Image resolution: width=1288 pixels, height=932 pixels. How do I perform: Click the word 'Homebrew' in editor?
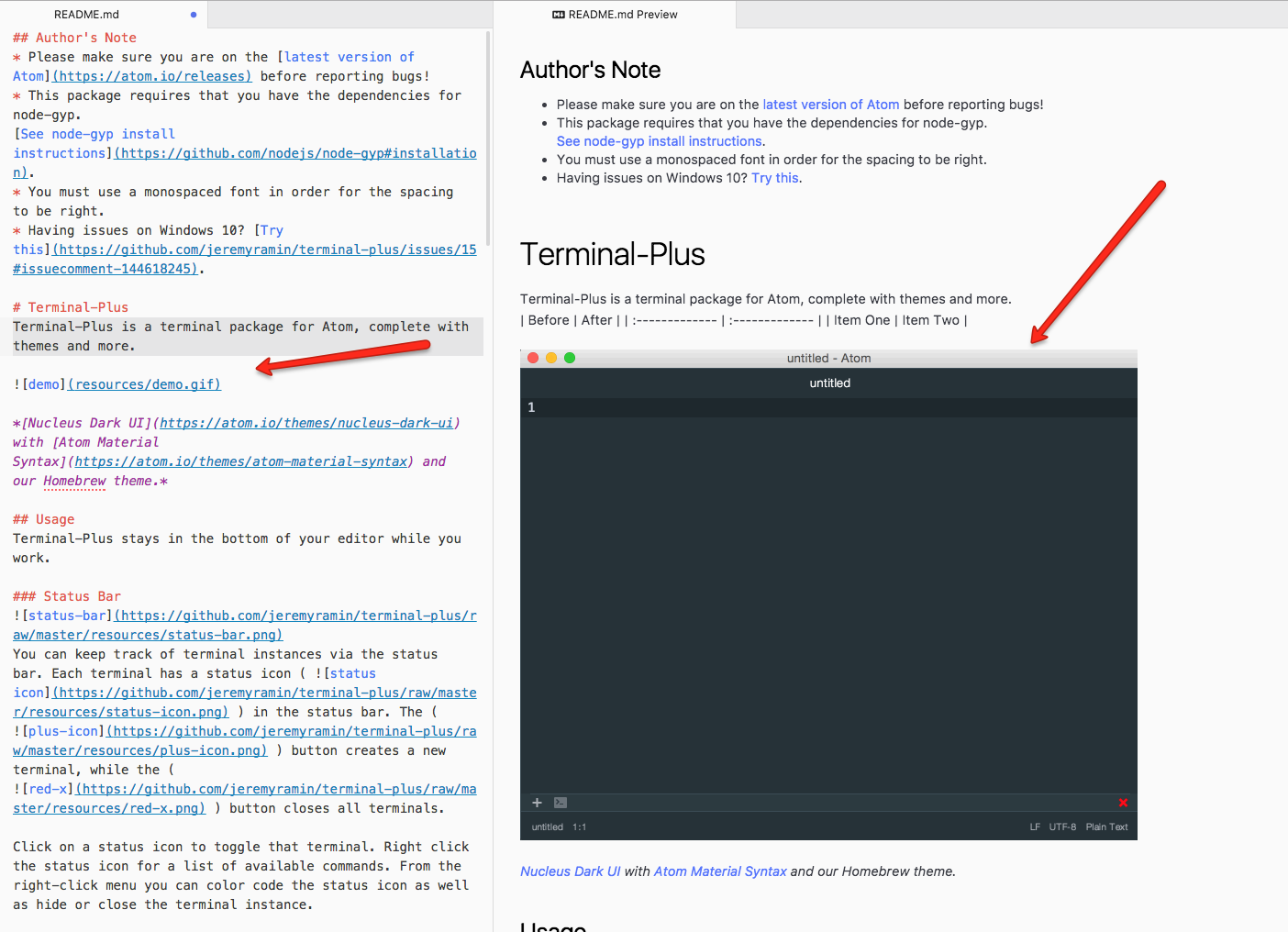(75, 481)
